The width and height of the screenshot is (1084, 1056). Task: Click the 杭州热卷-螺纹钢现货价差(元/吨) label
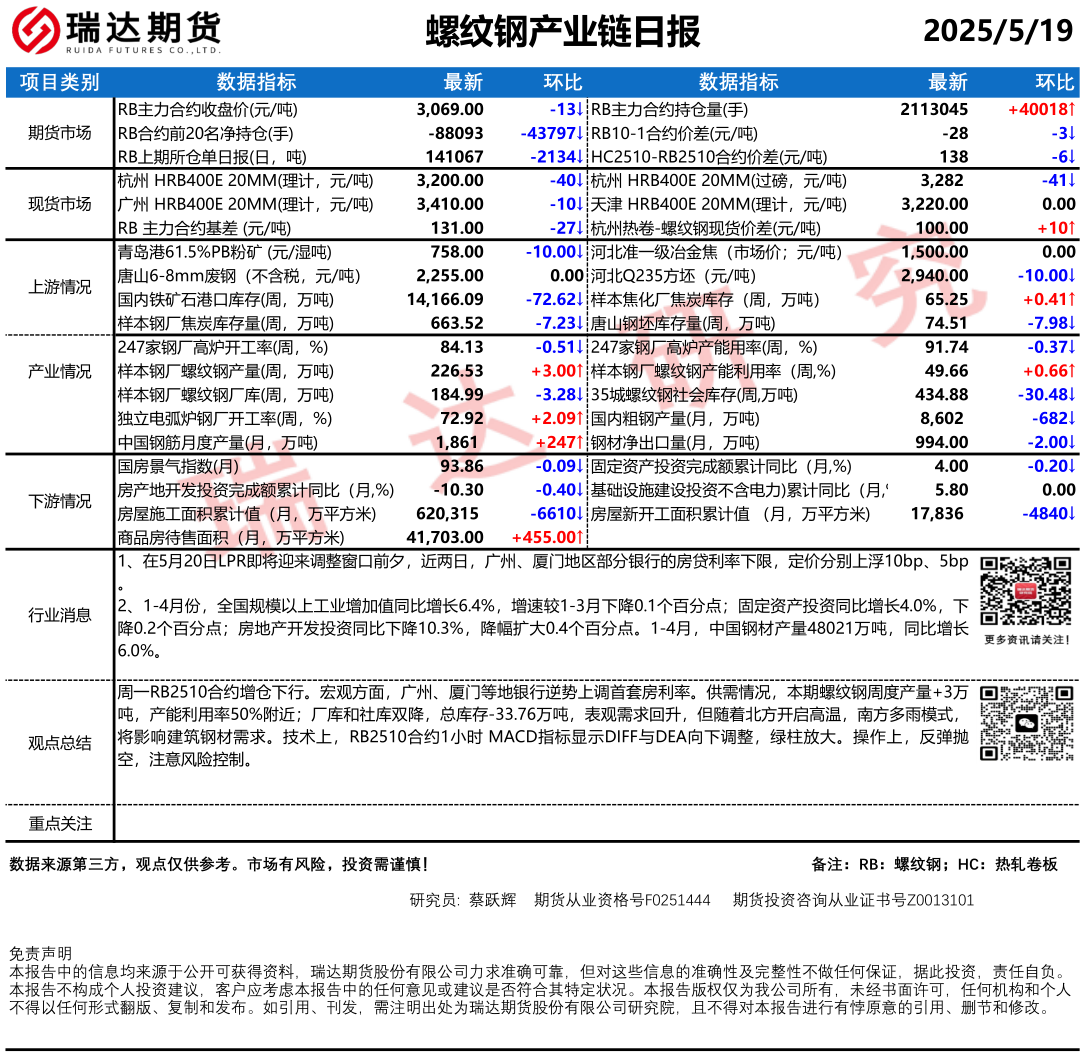[x=706, y=228]
